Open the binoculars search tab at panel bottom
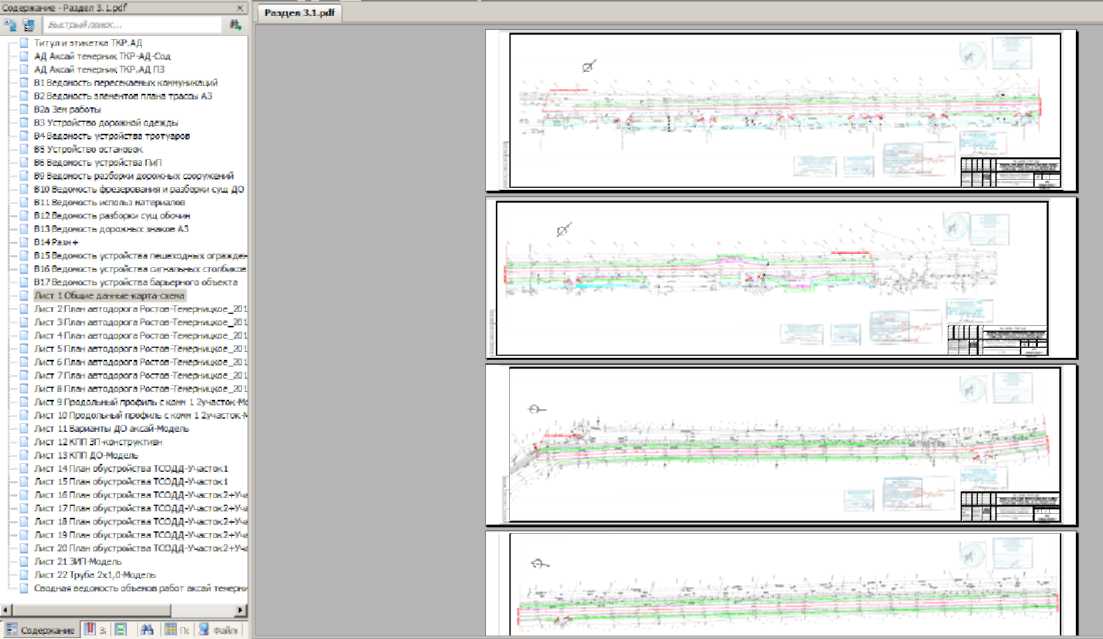 click(x=146, y=630)
